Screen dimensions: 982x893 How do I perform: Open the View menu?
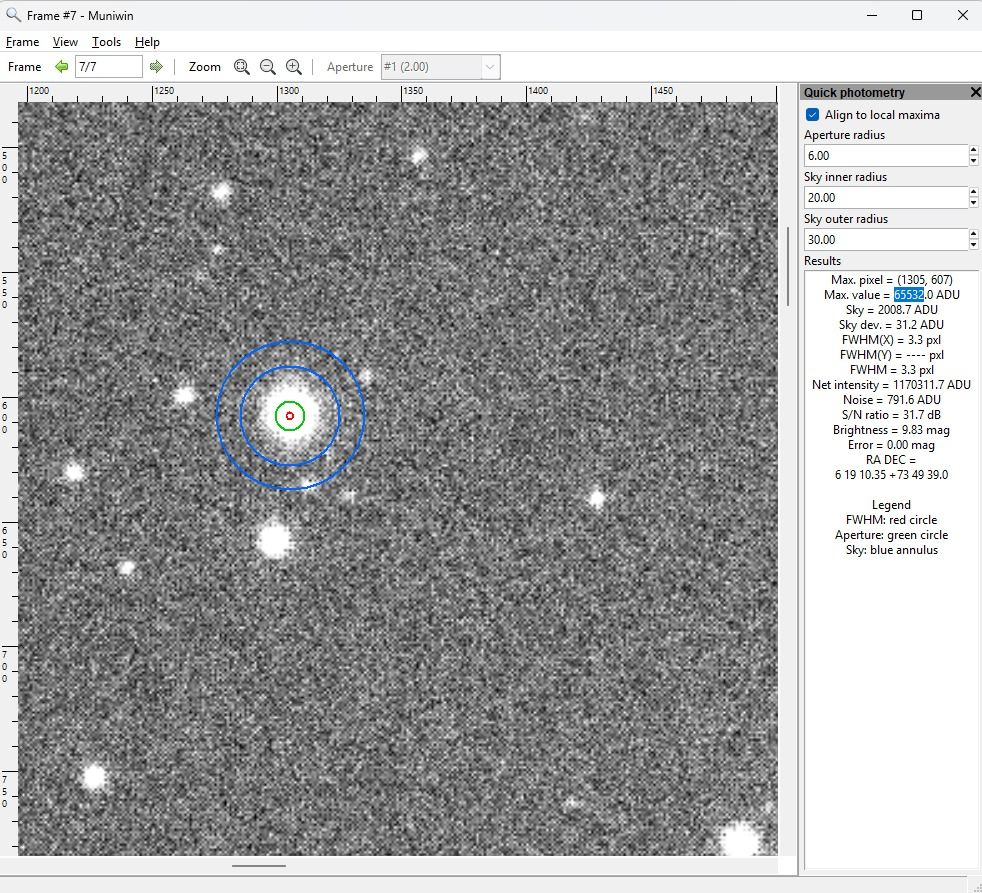click(x=65, y=42)
